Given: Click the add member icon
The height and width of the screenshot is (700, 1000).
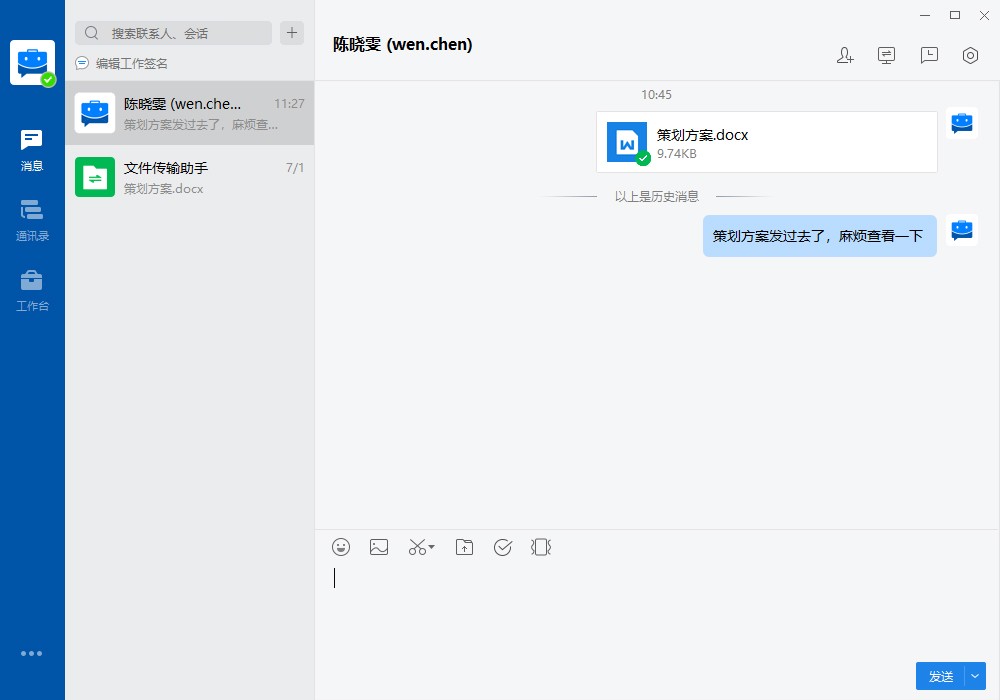Looking at the screenshot, I should coord(845,56).
